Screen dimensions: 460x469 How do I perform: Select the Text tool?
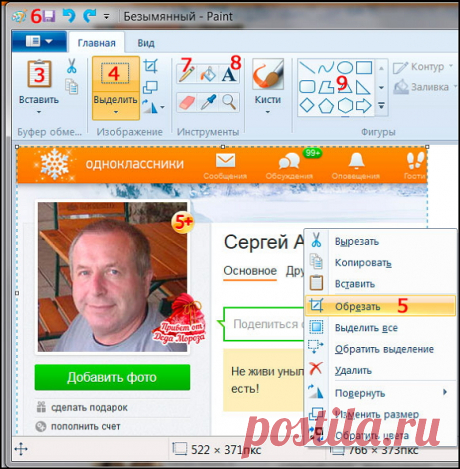click(x=229, y=74)
